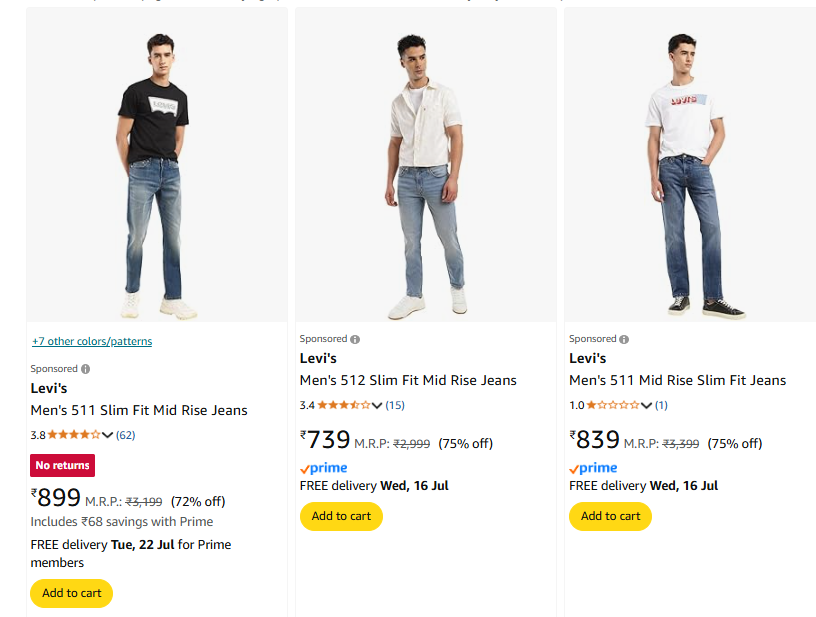Click Sponsored info icon on 512 jeans
This screenshot has height=617, width=816.
pyautogui.click(x=355, y=339)
